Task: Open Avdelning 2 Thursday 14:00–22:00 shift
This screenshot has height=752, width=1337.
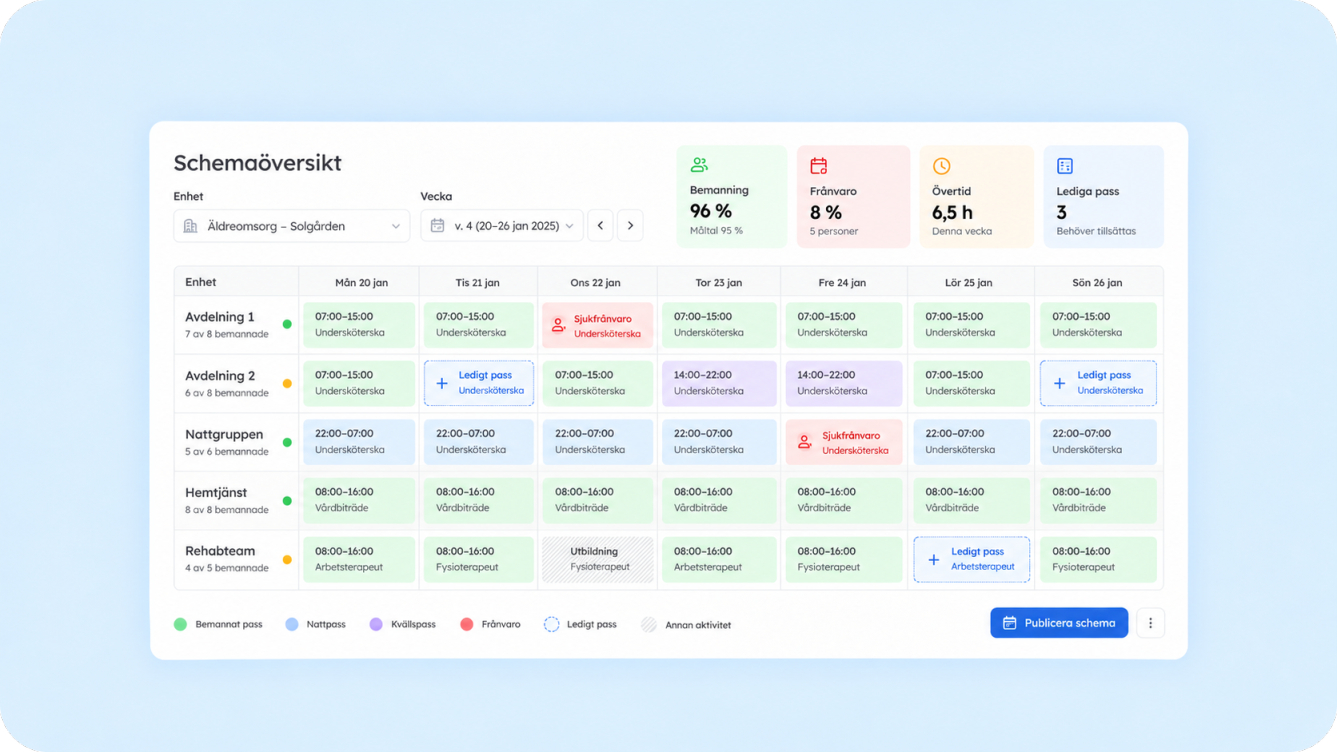Action: pyautogui.click(x=719, y=383)
